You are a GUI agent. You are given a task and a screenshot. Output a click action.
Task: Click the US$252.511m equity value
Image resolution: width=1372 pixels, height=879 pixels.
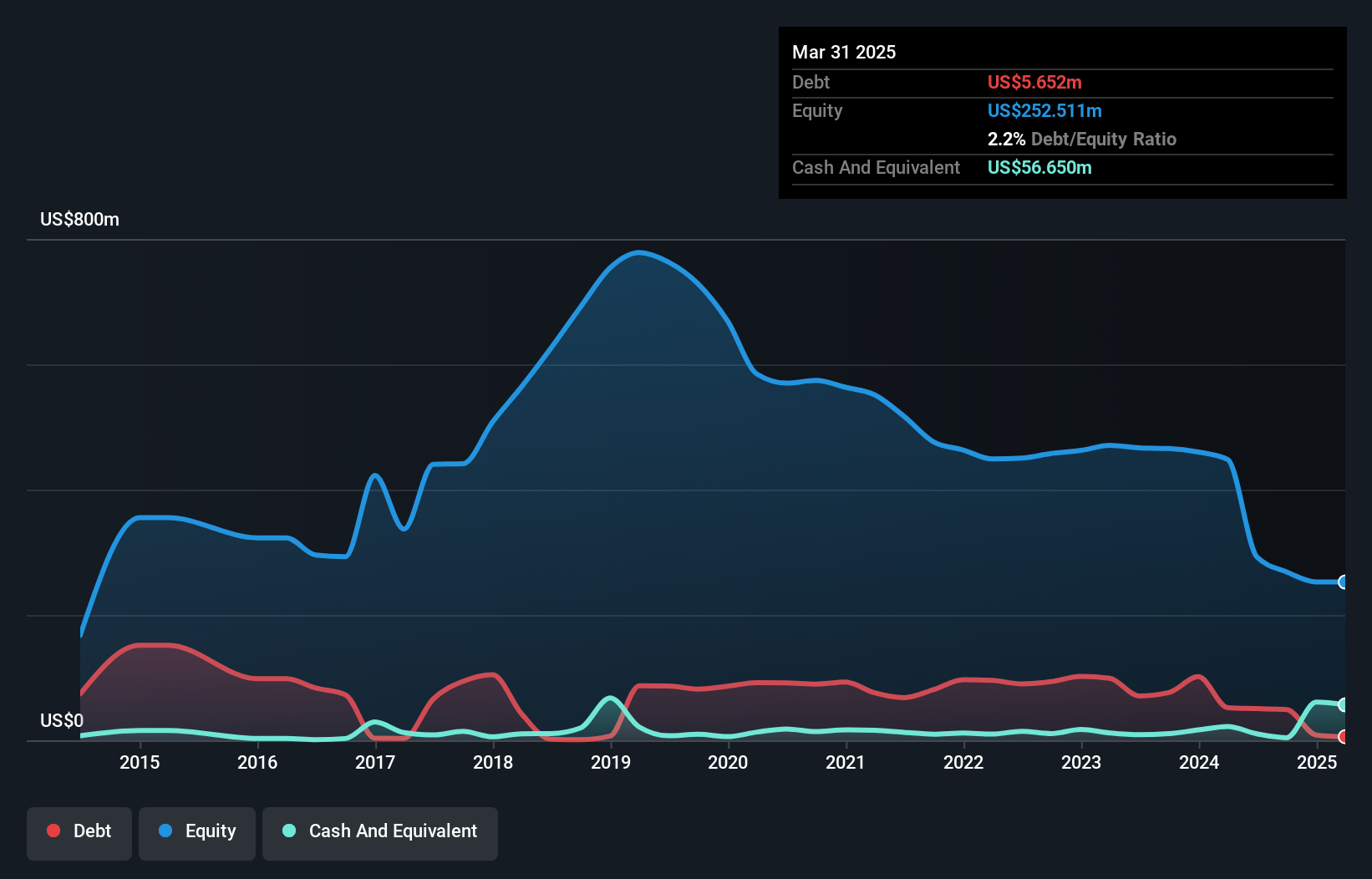(x=1044, y=110)
